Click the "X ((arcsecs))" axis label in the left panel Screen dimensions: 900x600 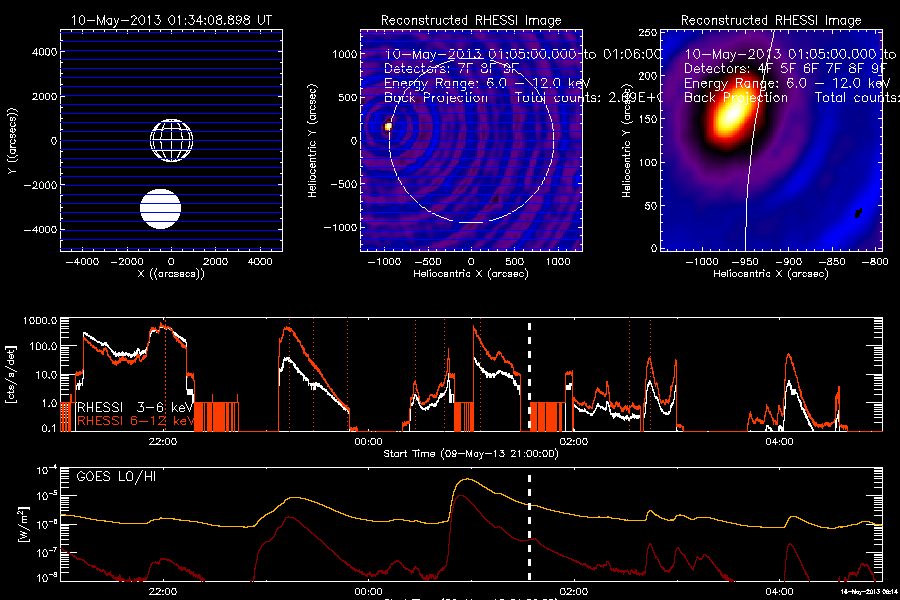tap(171, 274)
